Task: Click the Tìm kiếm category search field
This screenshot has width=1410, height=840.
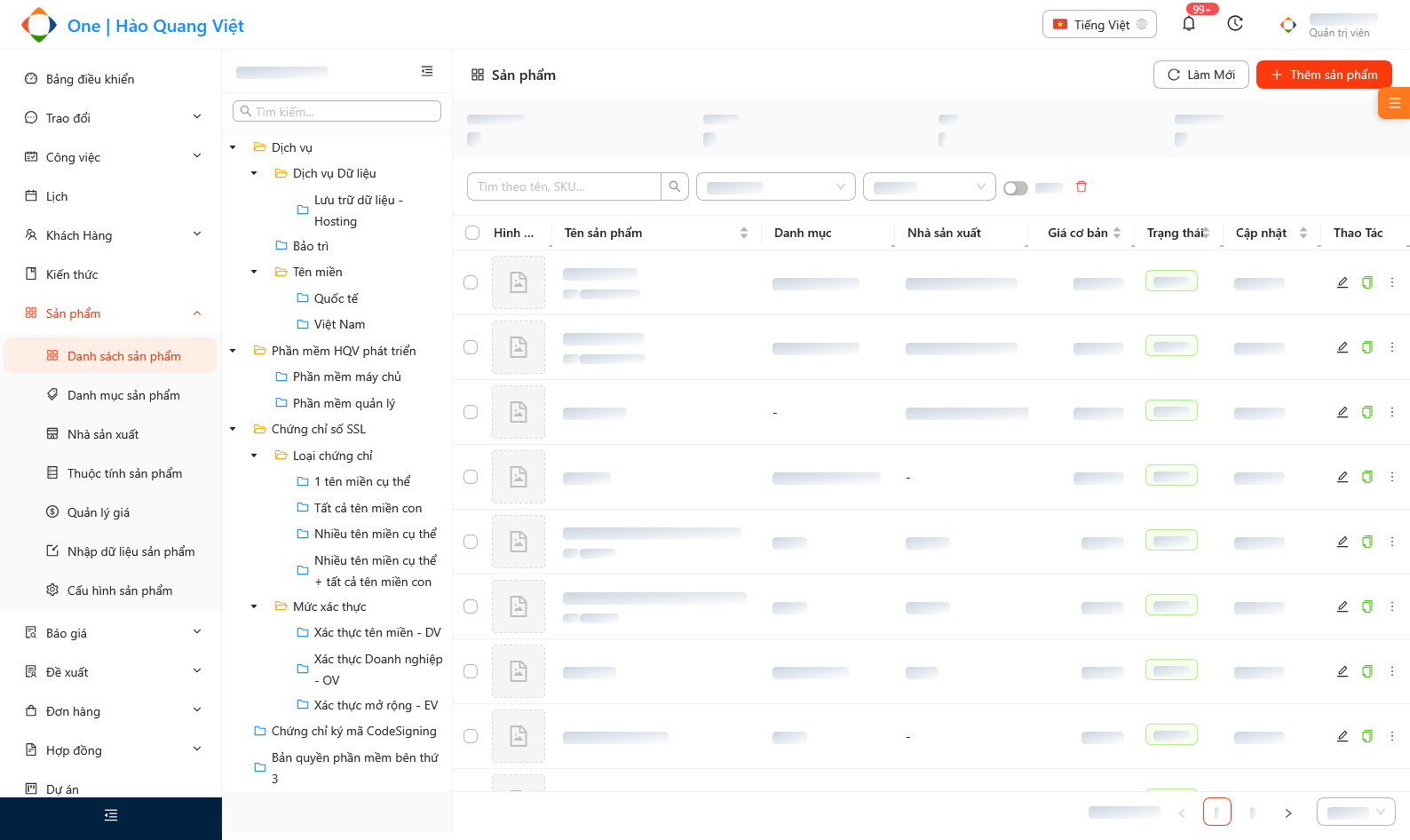Action: click(x=337, y=111)
